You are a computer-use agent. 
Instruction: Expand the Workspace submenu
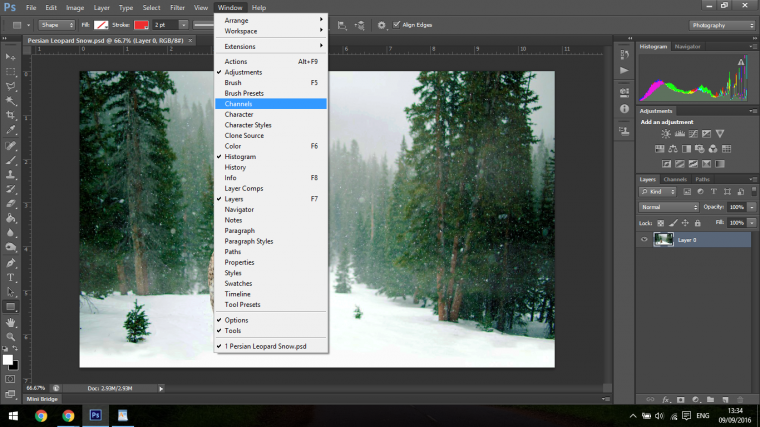pyautogui.click(x=270, y=31)
